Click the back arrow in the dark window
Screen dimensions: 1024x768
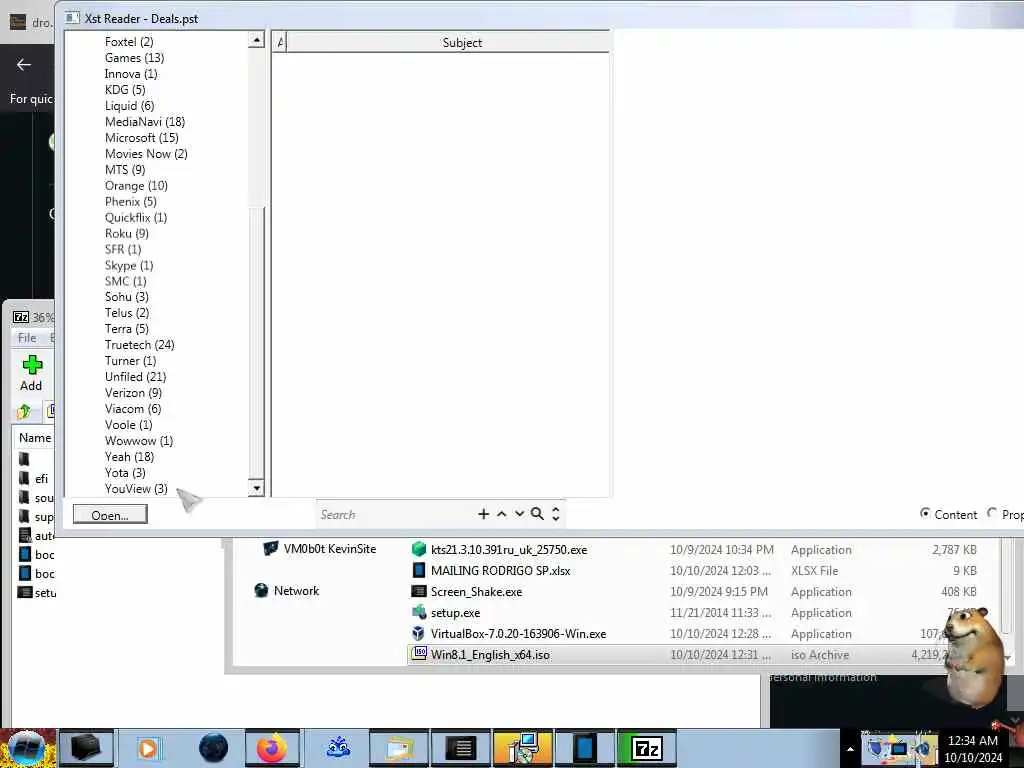coord(24,64)
